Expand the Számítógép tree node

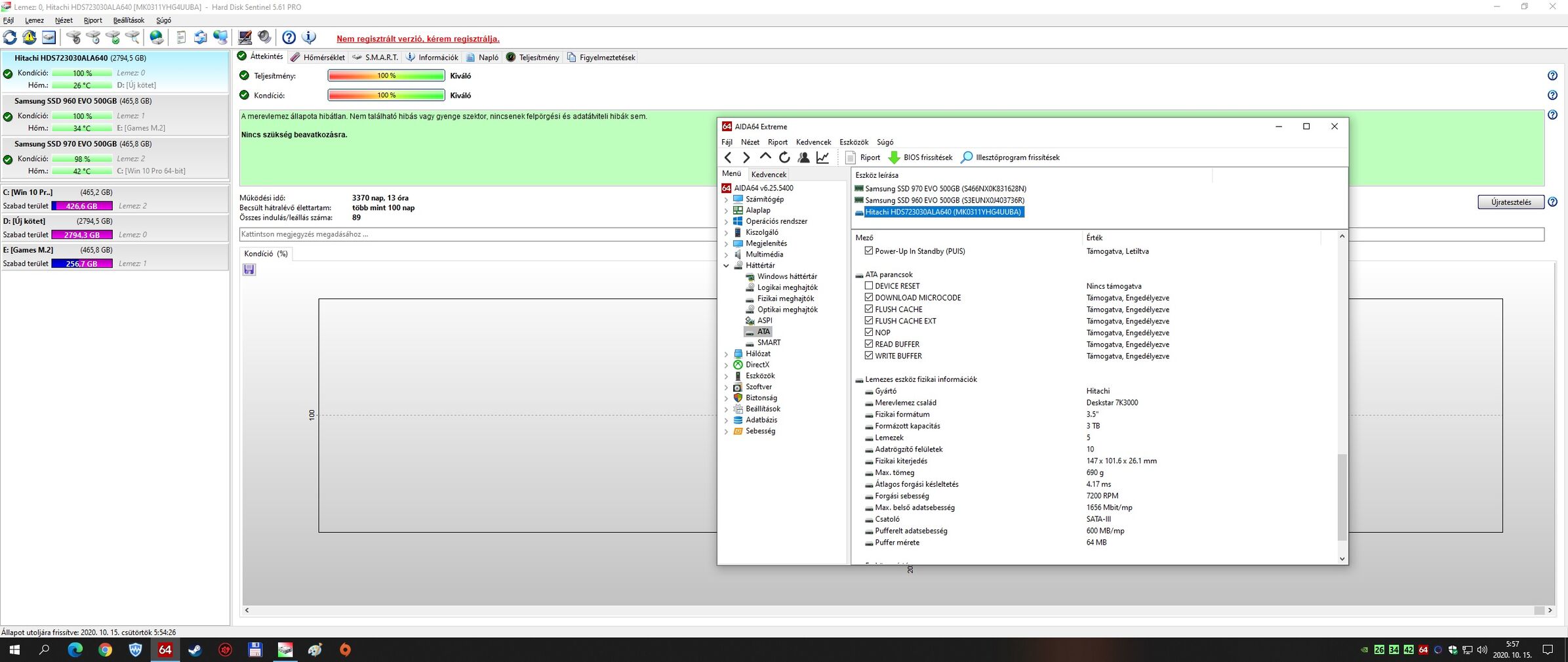[x=726, y=199]
